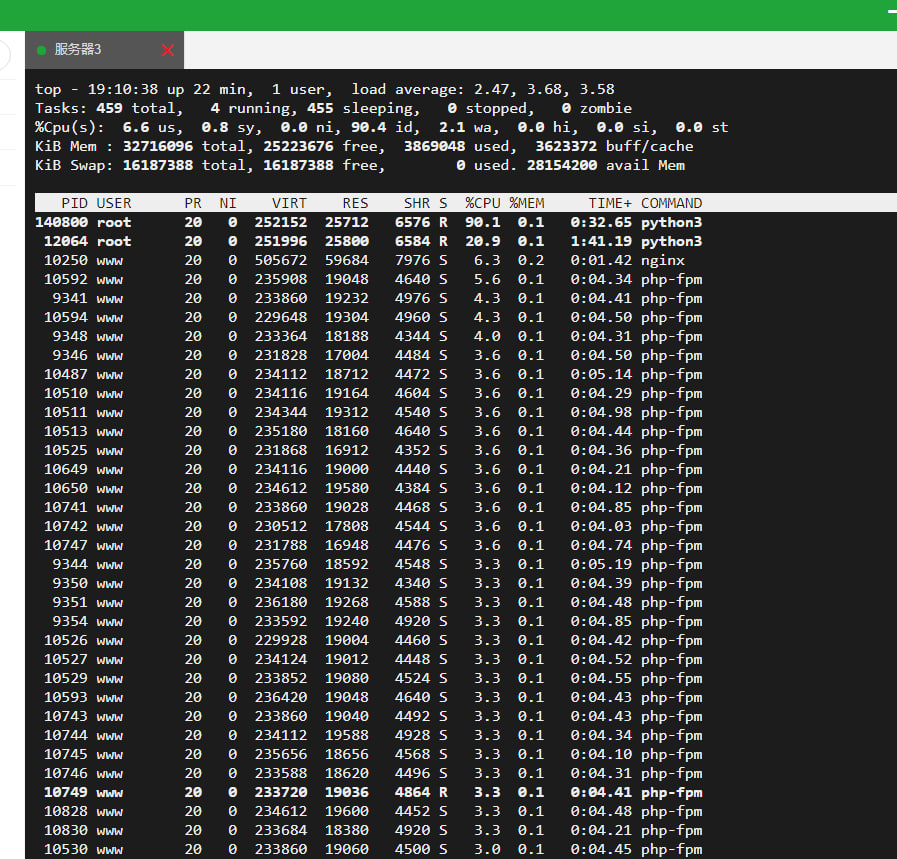This screenshot has width=897, height=859.
Task: Click the 0:05.14 TIME+ value
Action: [601, 374]
